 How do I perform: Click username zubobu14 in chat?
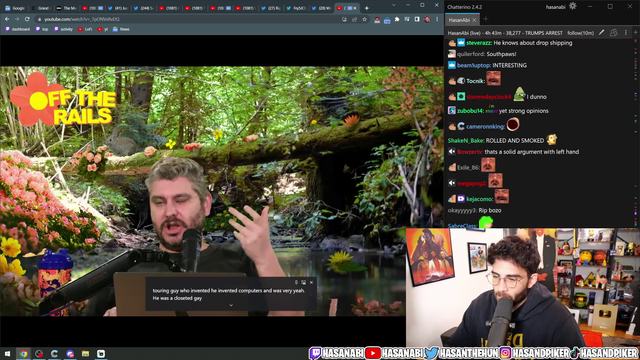(470, 111)
